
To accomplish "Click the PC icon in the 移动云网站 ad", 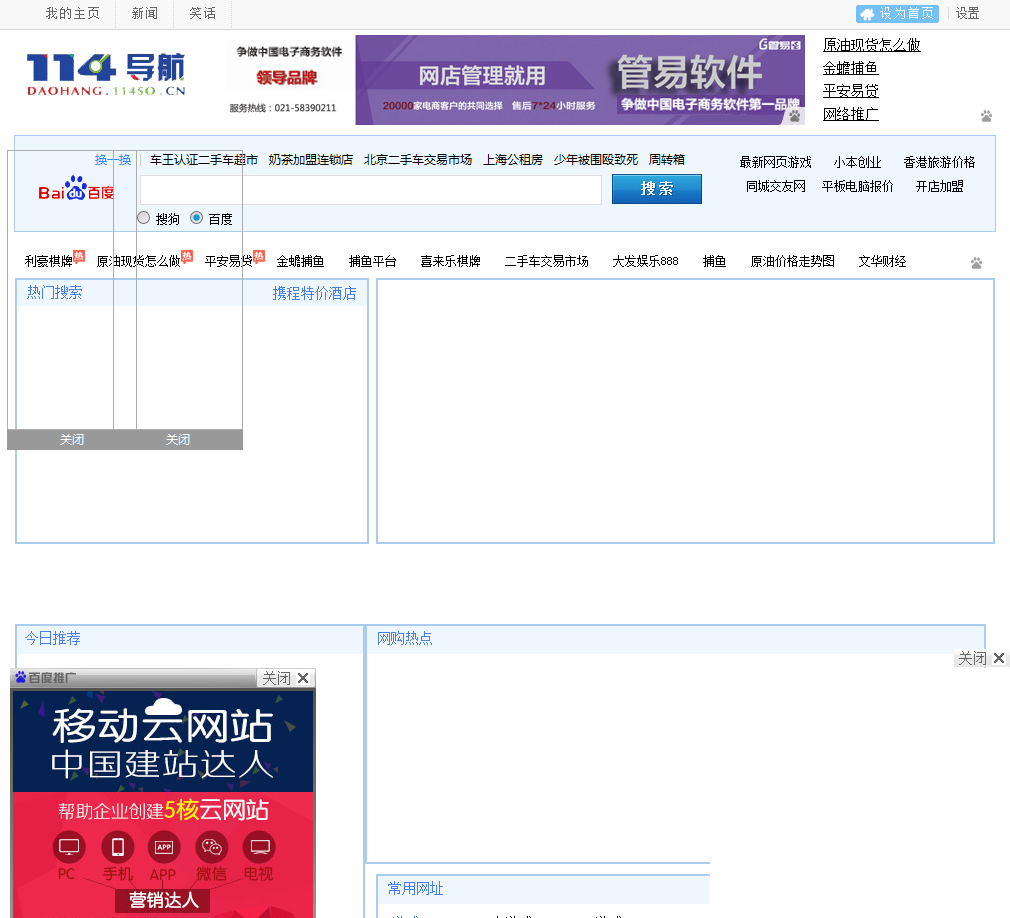I will [x=69, y=847].
